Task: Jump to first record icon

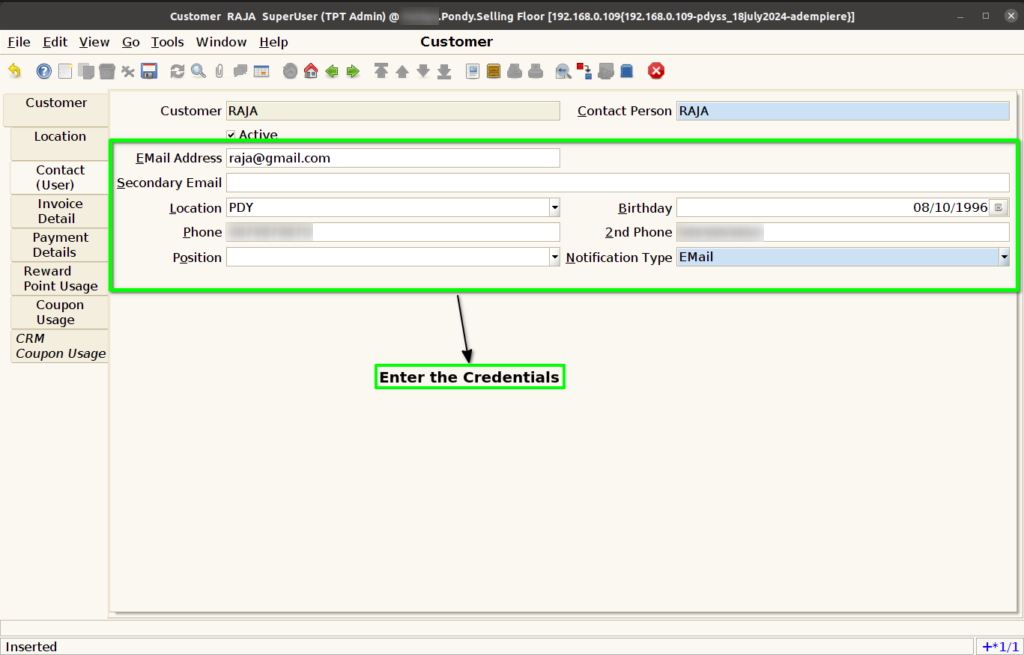Action: [381, 71]
